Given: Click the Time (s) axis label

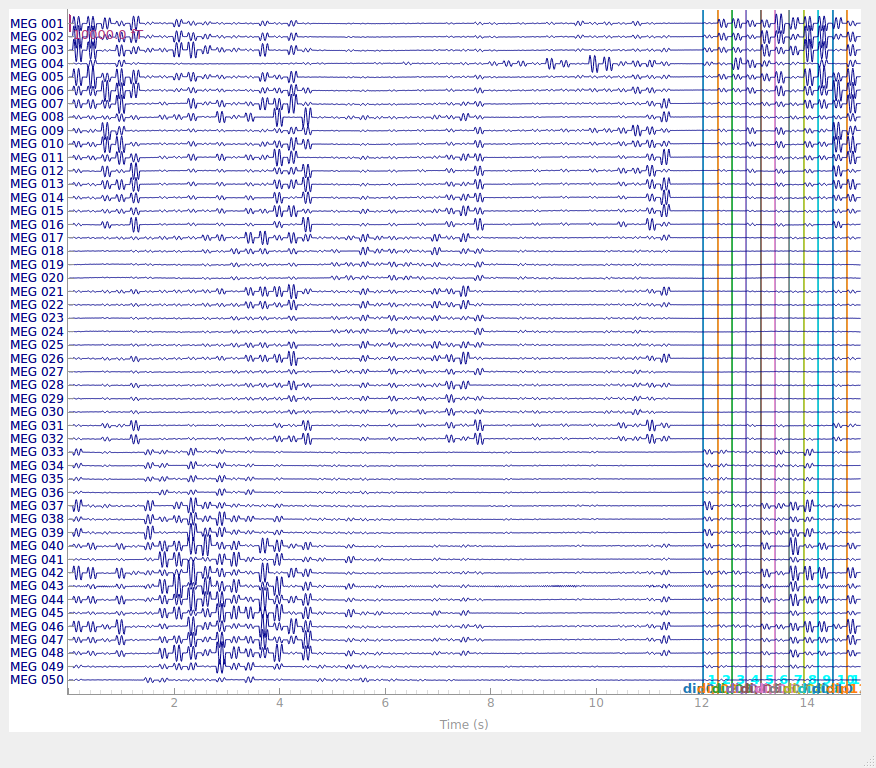Looking at the screenshot, I should coord(464,724).
